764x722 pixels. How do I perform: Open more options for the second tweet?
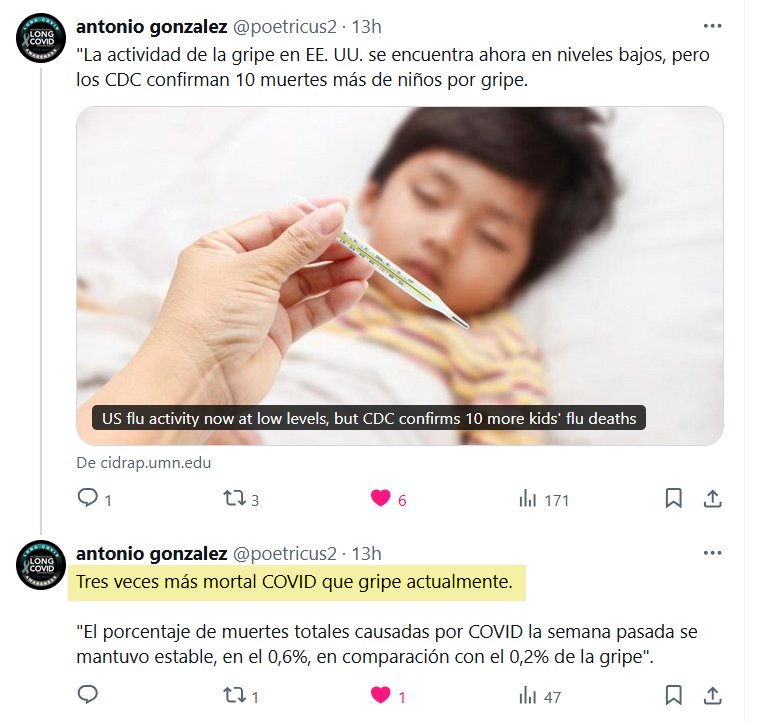[x=712, y=553]
